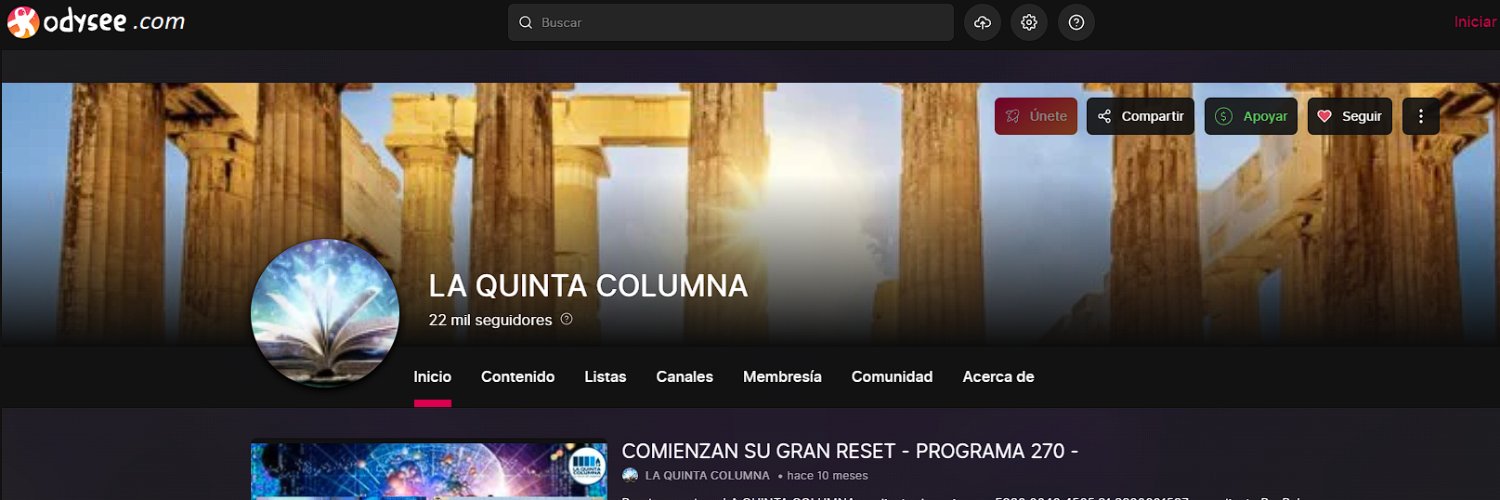Image resolution: width=1500 pixels, height=500 pixels.
Task: Open the settings gear icon
Action: 1029,22
